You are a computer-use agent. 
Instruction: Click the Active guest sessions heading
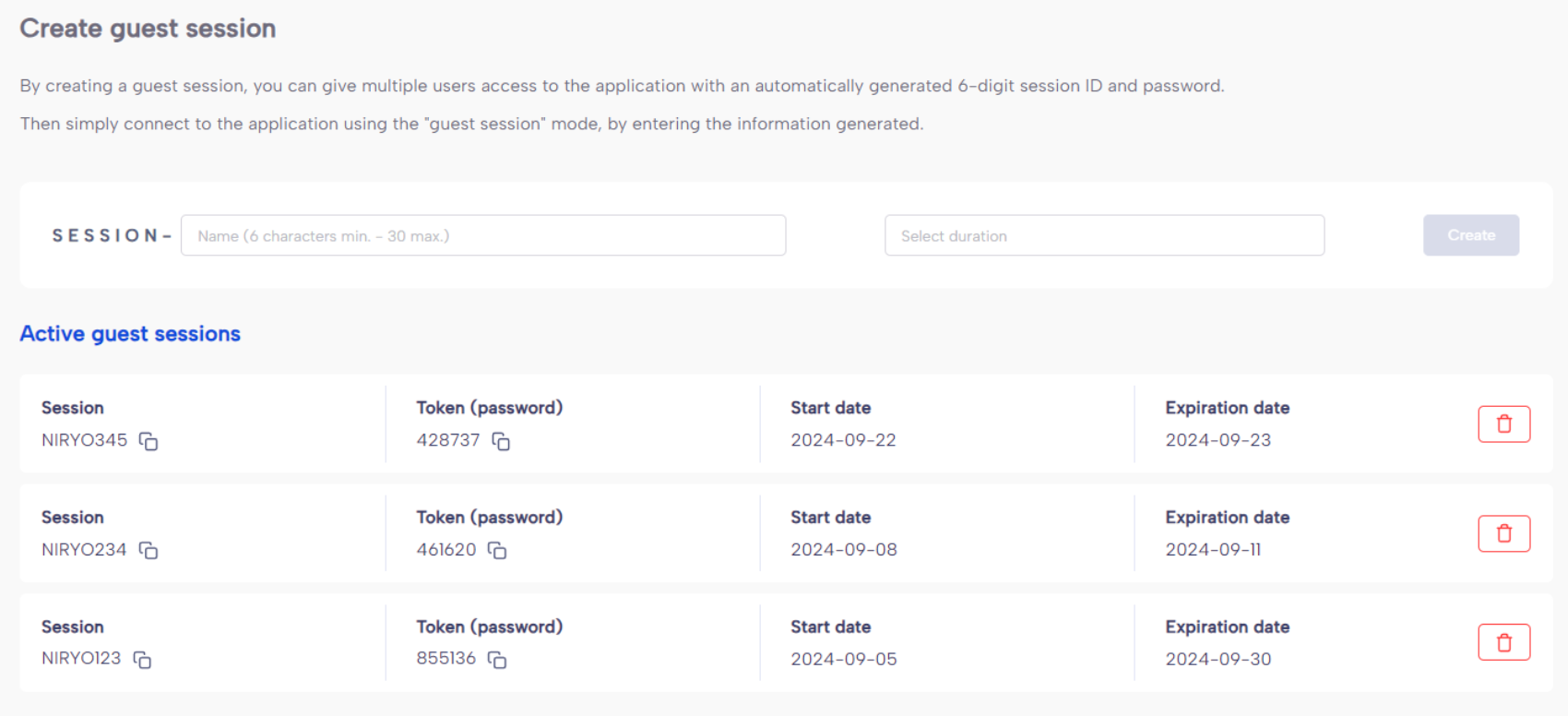[130, 334]
